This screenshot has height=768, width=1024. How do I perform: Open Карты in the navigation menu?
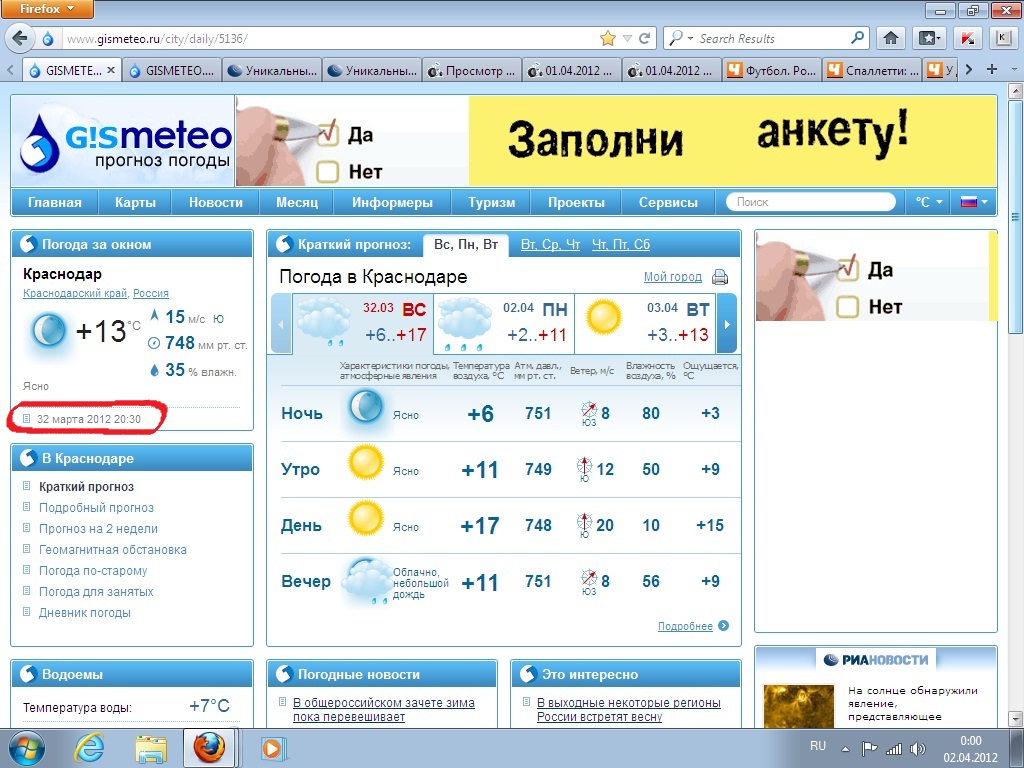click(x=135, y=202)
